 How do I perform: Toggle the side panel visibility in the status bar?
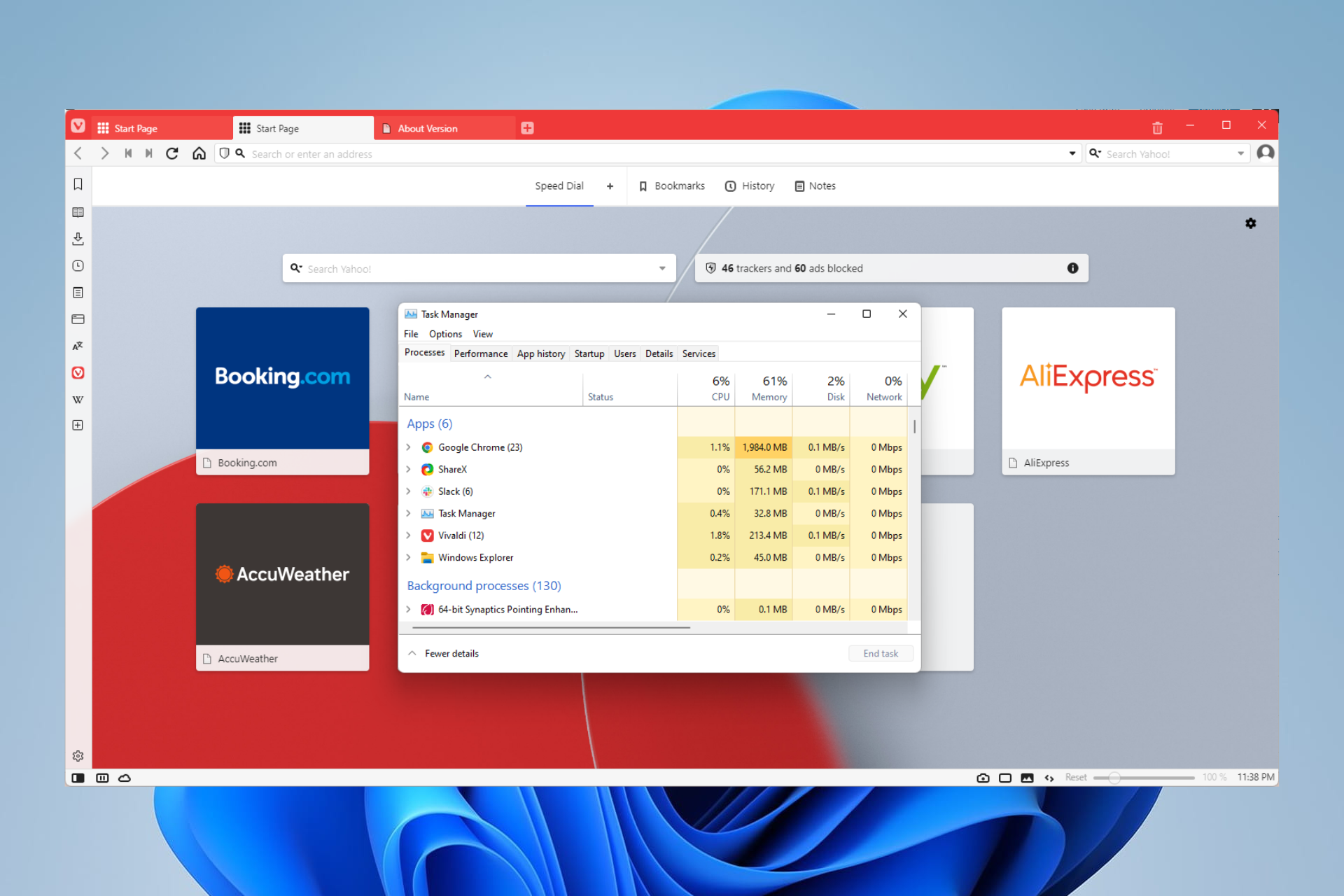78,778
